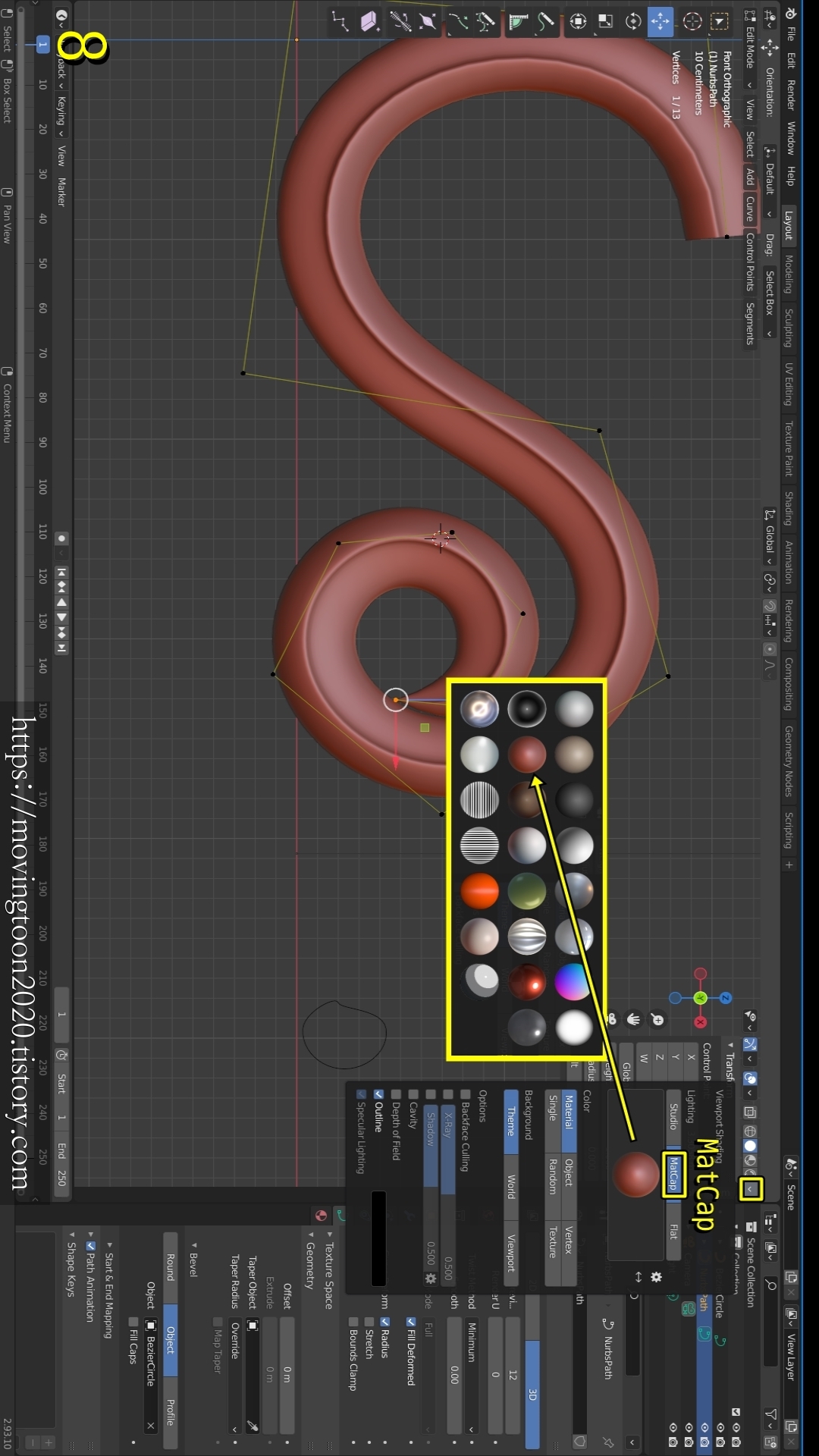Image resolution: width=819 pixels, height=1456 pixels.
Task: Switch viewport to Solid shading
Action: pyautogui.click(x=750, y=1146)
